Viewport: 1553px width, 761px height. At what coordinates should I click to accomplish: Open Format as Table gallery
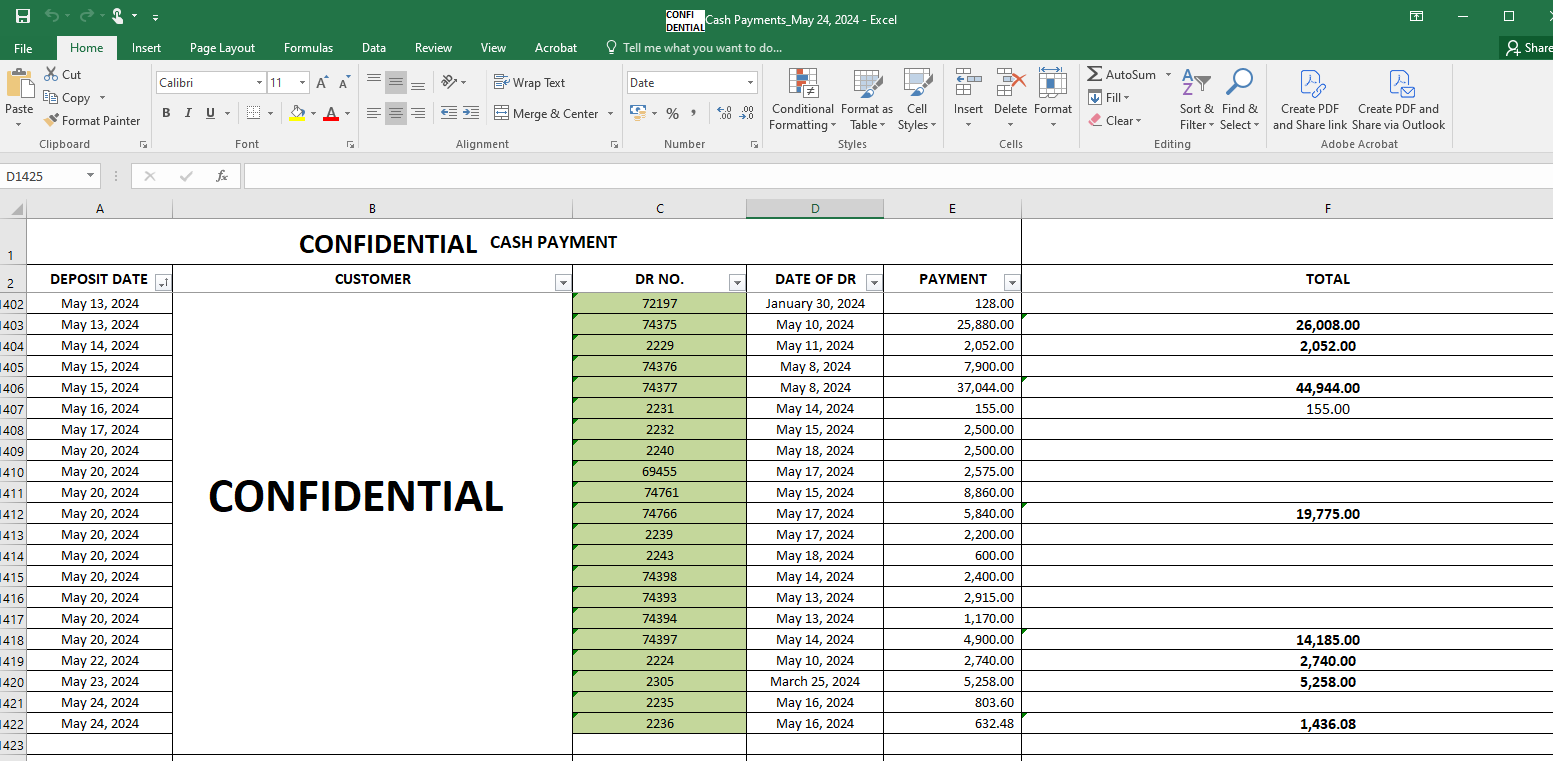click(866, 100)
